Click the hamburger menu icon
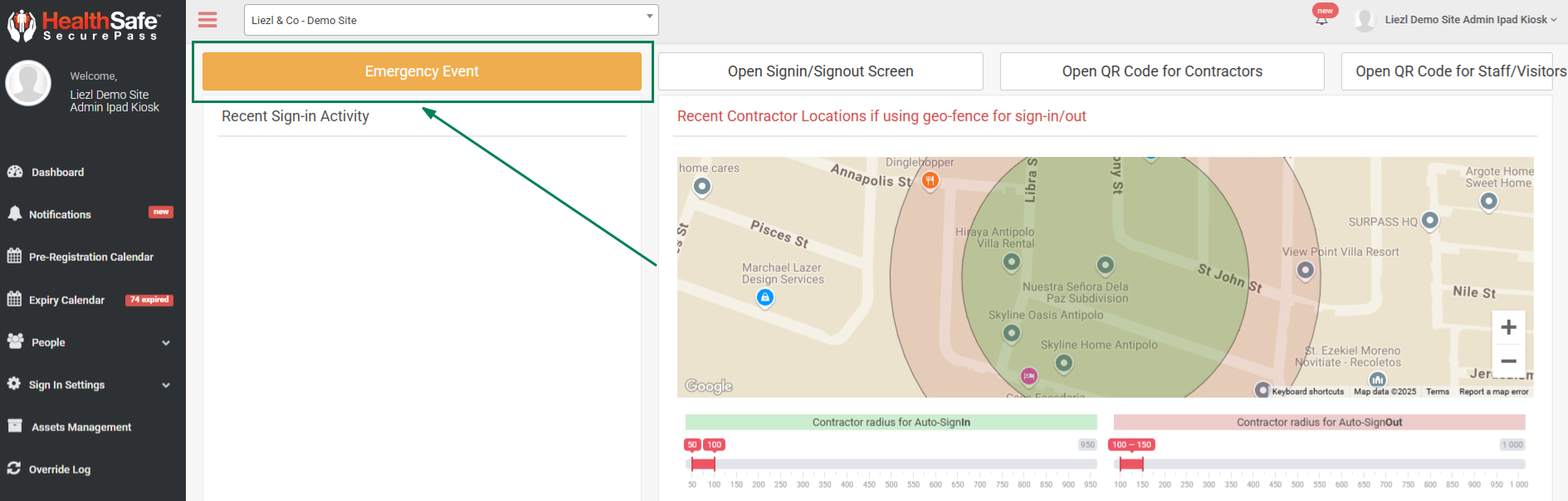This screenshot has width=1568, height=501. [208, 20]
